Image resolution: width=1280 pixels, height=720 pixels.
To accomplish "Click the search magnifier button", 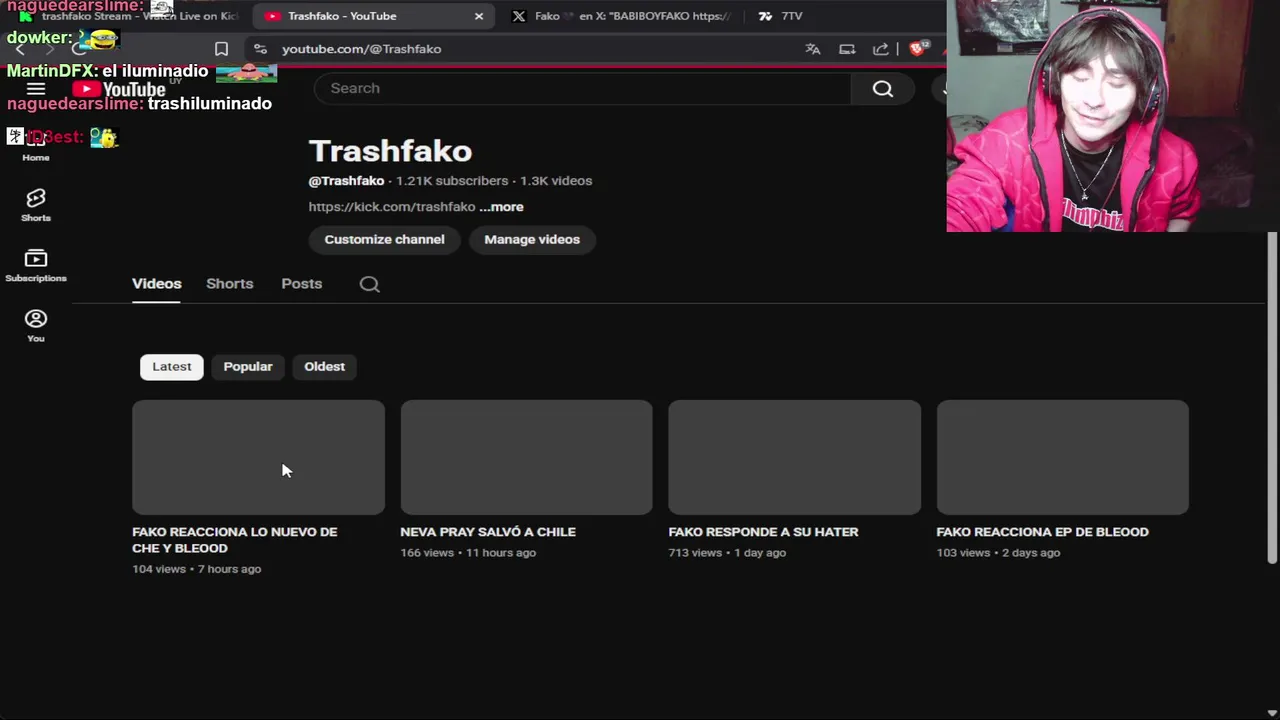I will (882, 88).
